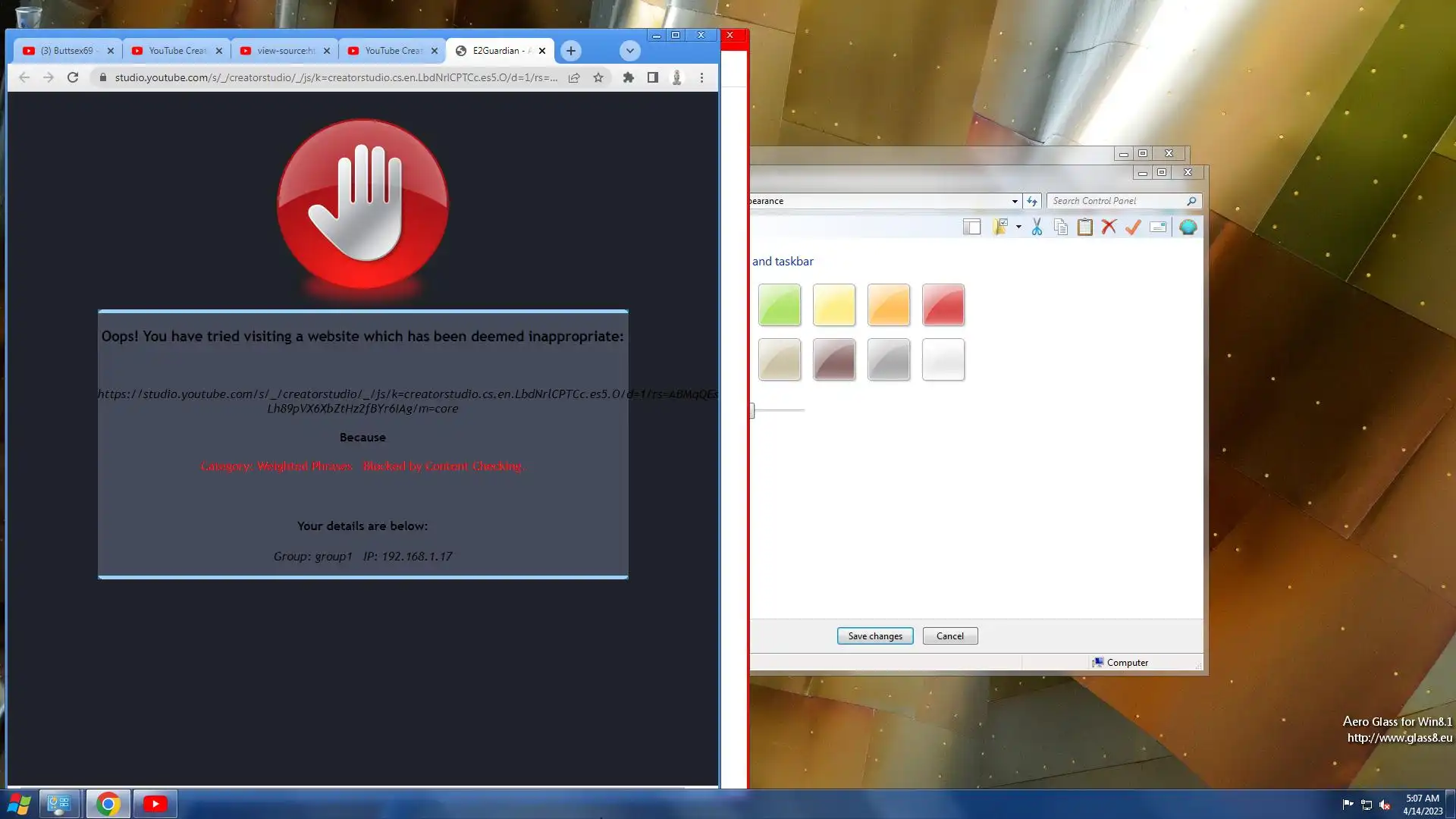Click the Save changes button
Screen dimensions: 1456x819
[874, 636]
